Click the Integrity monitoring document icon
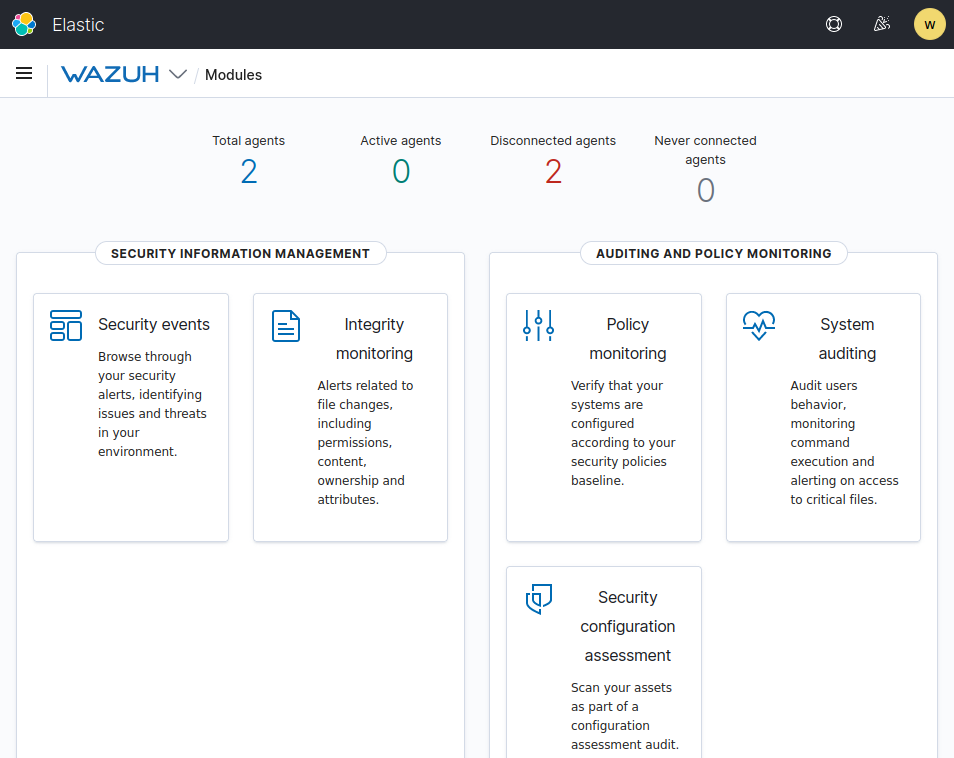The image size is (954, 758). pyautogui.click(x=284, y=325)
